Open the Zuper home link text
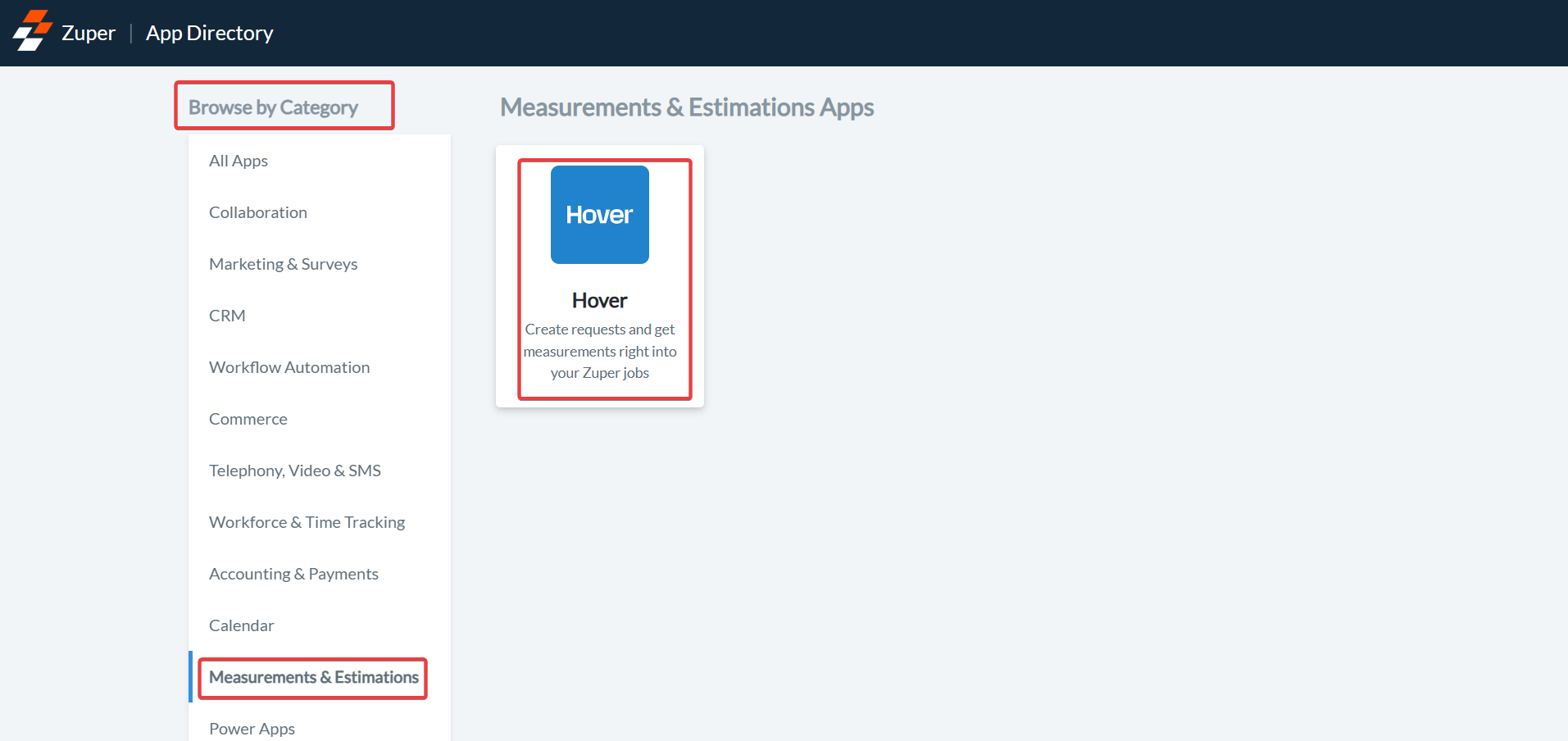The height and width of the screenshot is (741, 1568). (89, 33)
